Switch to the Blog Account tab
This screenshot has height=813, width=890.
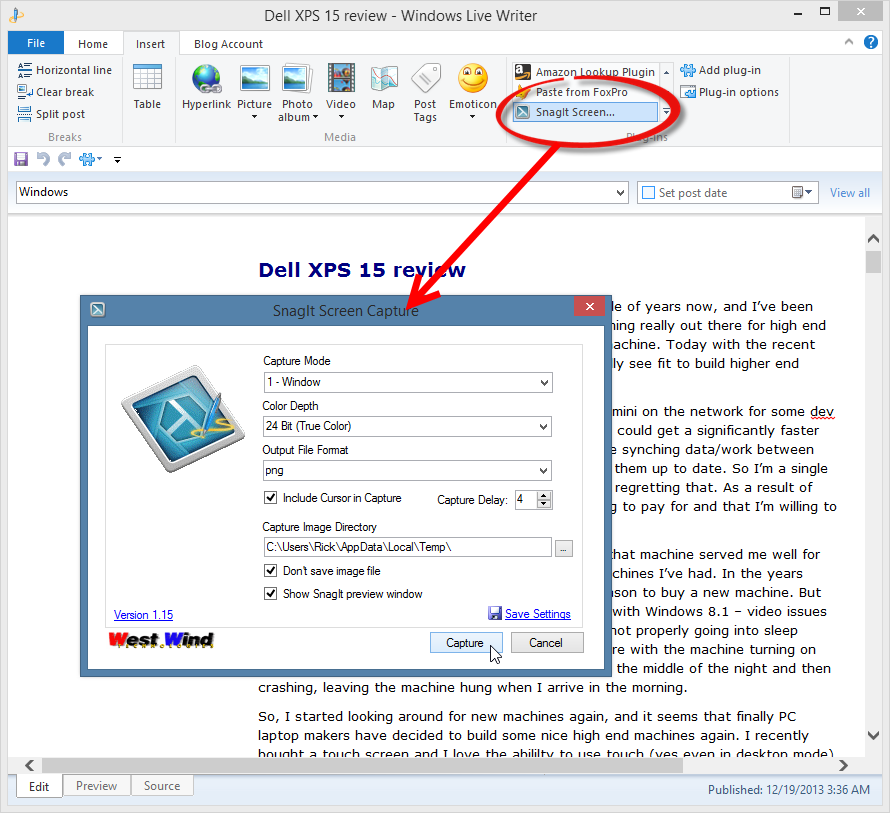pyautogui.click(x=228, y=44)
